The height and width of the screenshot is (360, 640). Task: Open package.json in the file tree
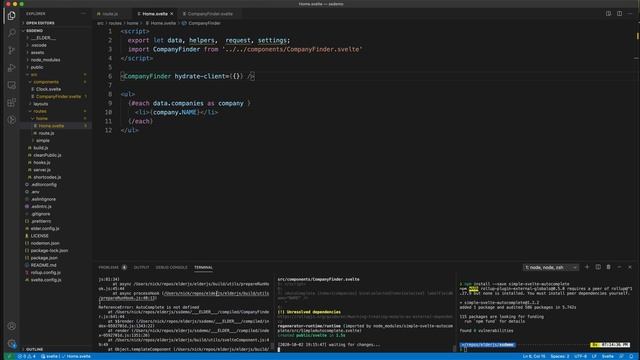(x=44, y=258)
